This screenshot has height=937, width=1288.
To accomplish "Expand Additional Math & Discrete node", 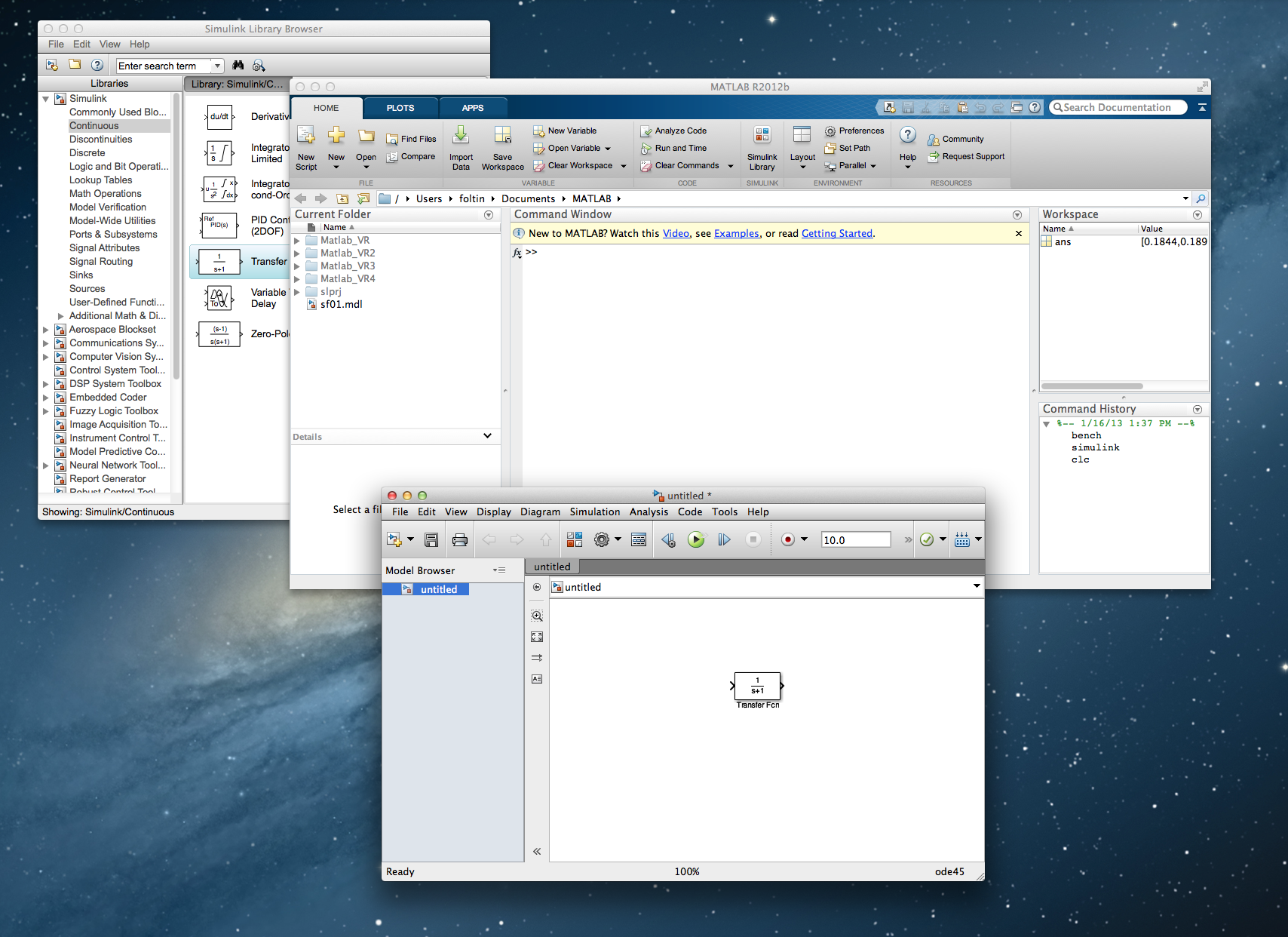I will click(61, 316).
